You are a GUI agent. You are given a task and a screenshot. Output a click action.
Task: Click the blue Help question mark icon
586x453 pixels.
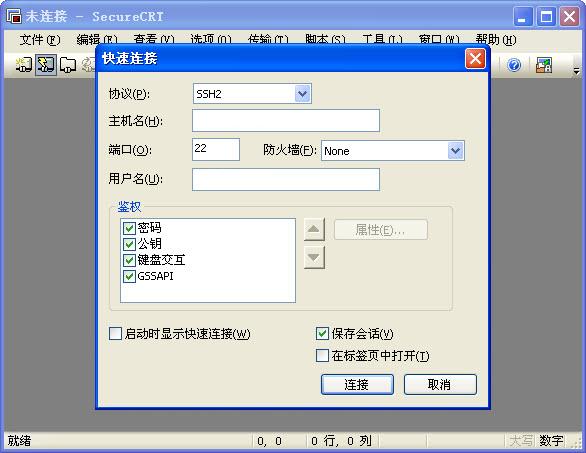pyautogui.click(x=514, y=65)
